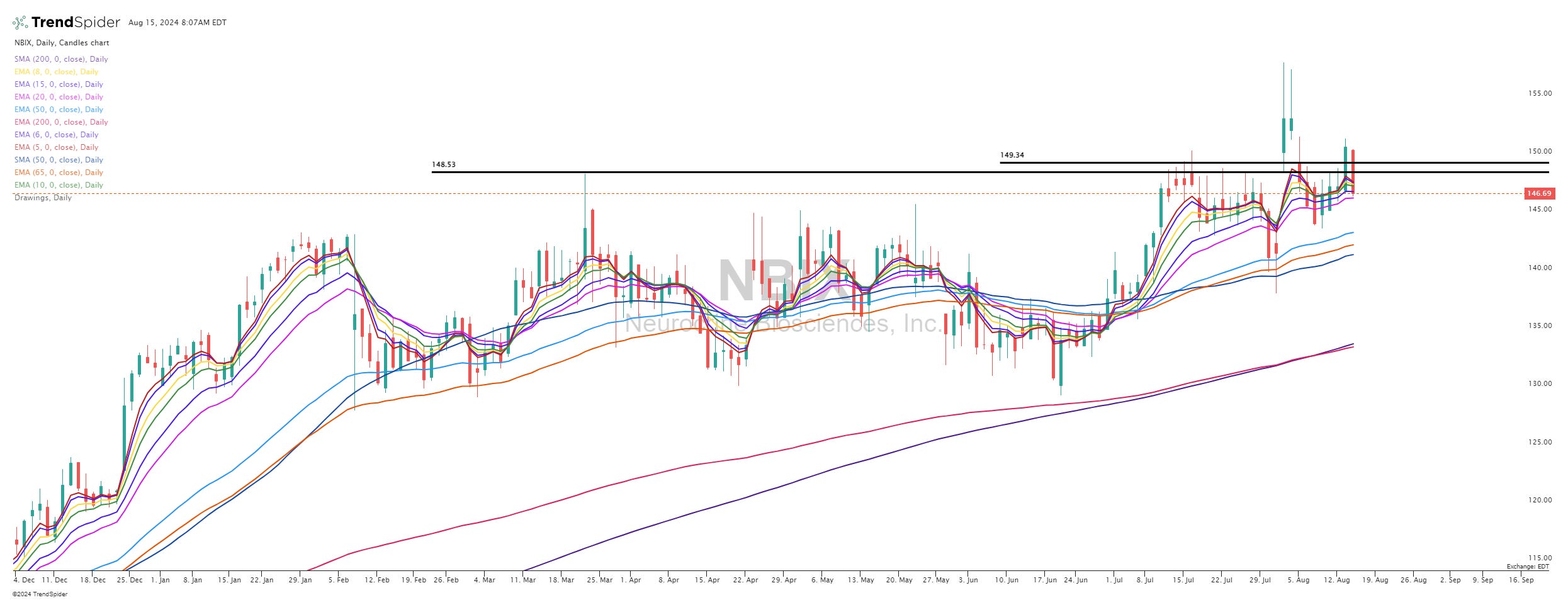Screen dimensions: 1568x600
Task: Click the 16. Sep date axis label
Action: coord(1521,580)
